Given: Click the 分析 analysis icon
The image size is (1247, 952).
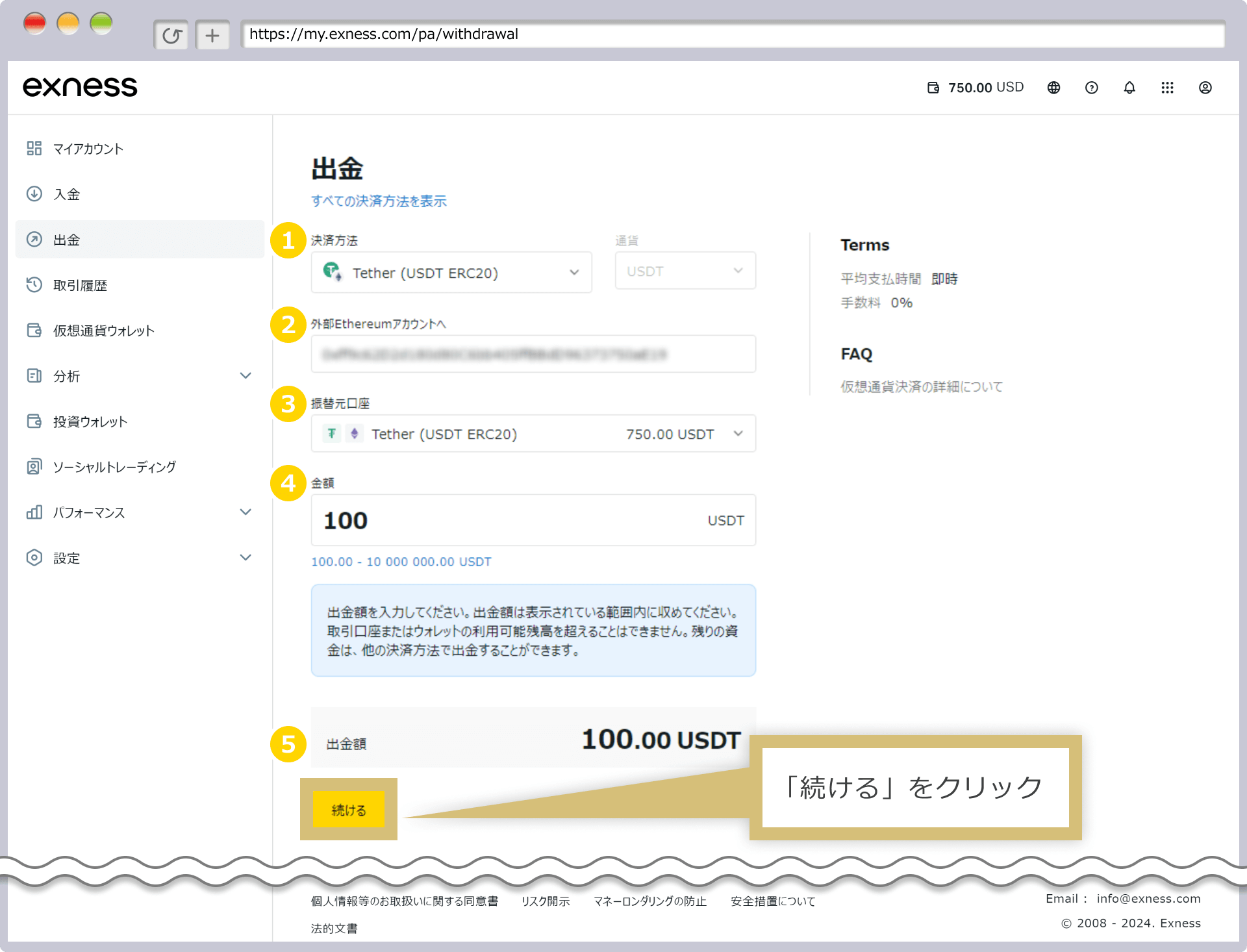Looking at the screenshot, I should click(x=34, y=376).
